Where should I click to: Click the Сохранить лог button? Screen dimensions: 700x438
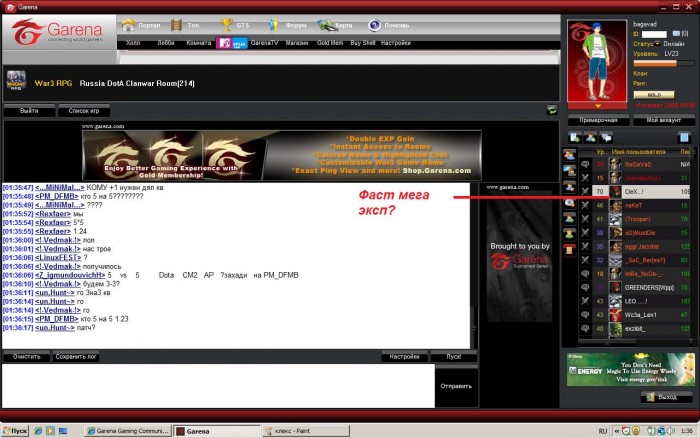click(76, 356)
